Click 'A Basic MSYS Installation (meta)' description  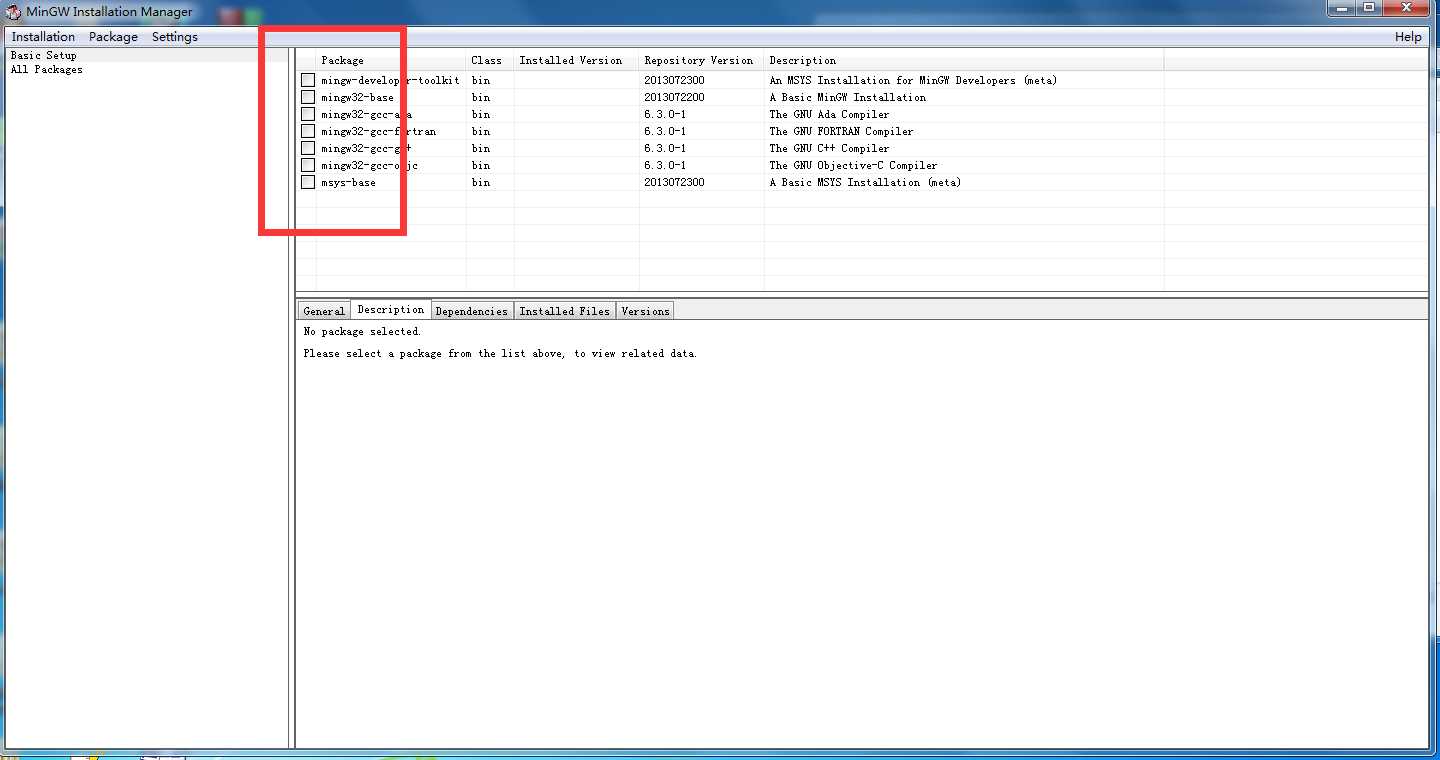pos(865,182)
